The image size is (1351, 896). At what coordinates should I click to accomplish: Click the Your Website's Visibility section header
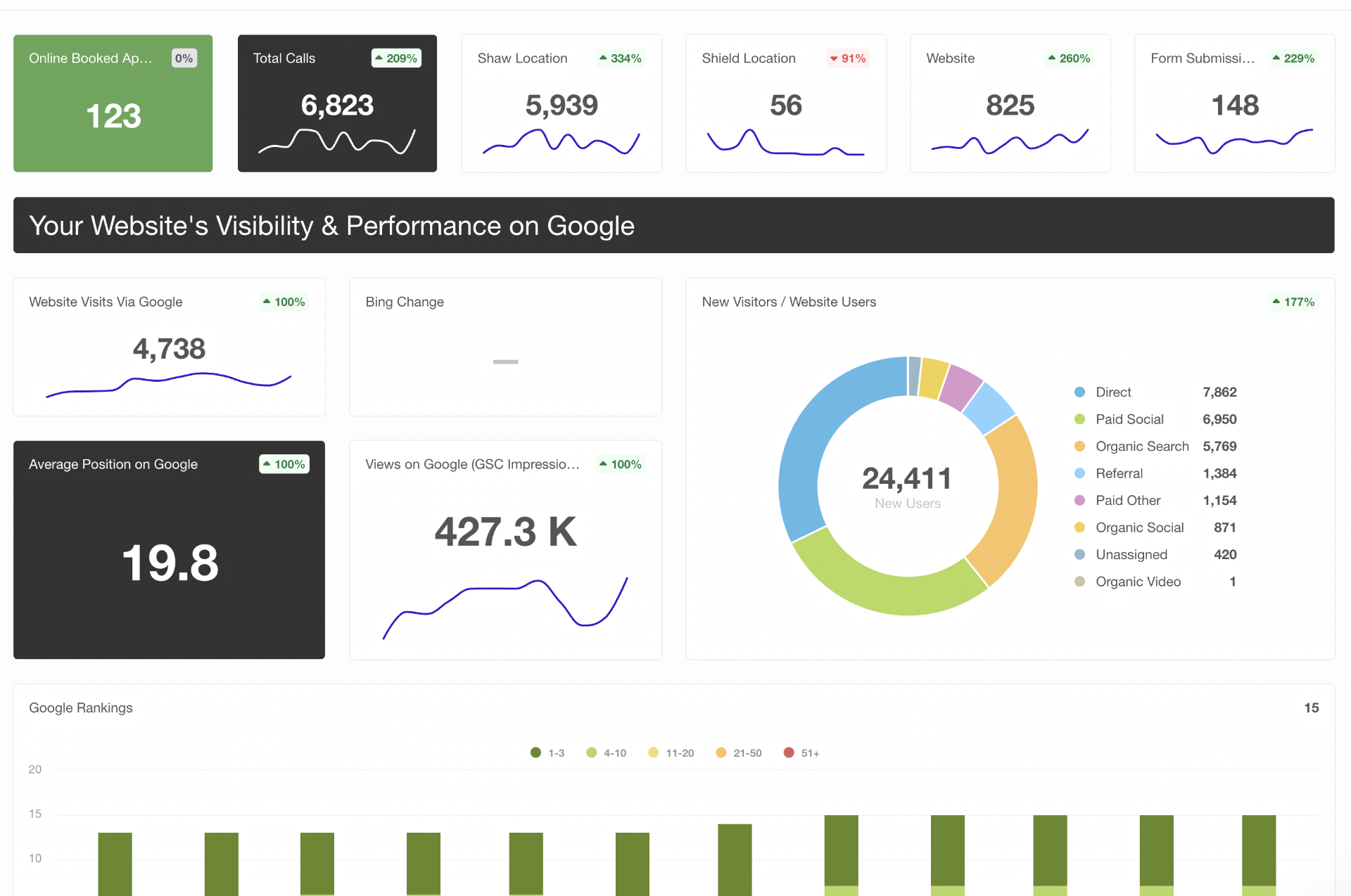point(673,225)
